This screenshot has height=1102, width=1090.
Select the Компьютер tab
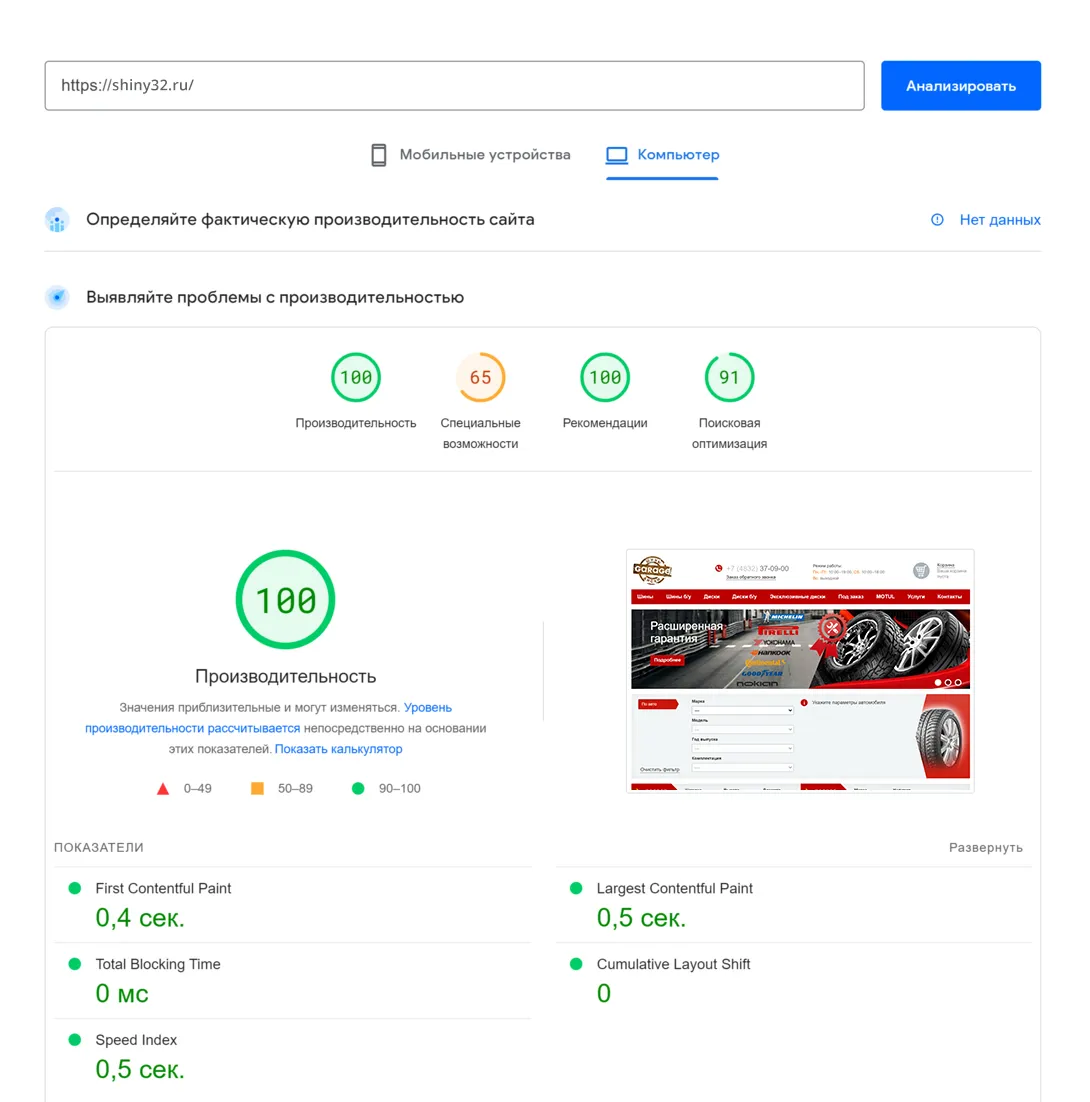(663, 155)
